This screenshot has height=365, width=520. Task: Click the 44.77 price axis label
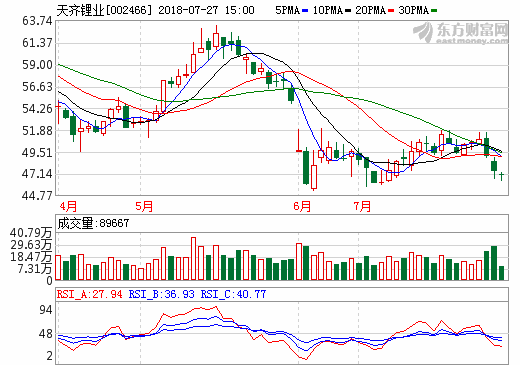pyautogui.click(x=37, y=196)
